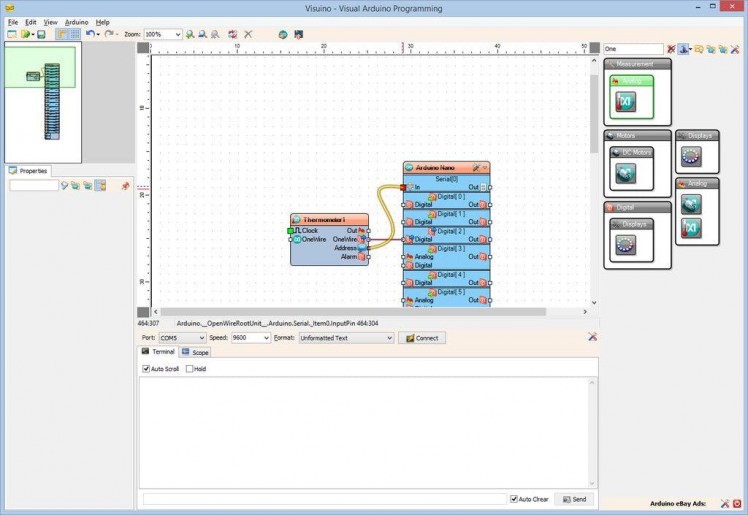Select the thermometer component in Measurement palette

[625, 101]
